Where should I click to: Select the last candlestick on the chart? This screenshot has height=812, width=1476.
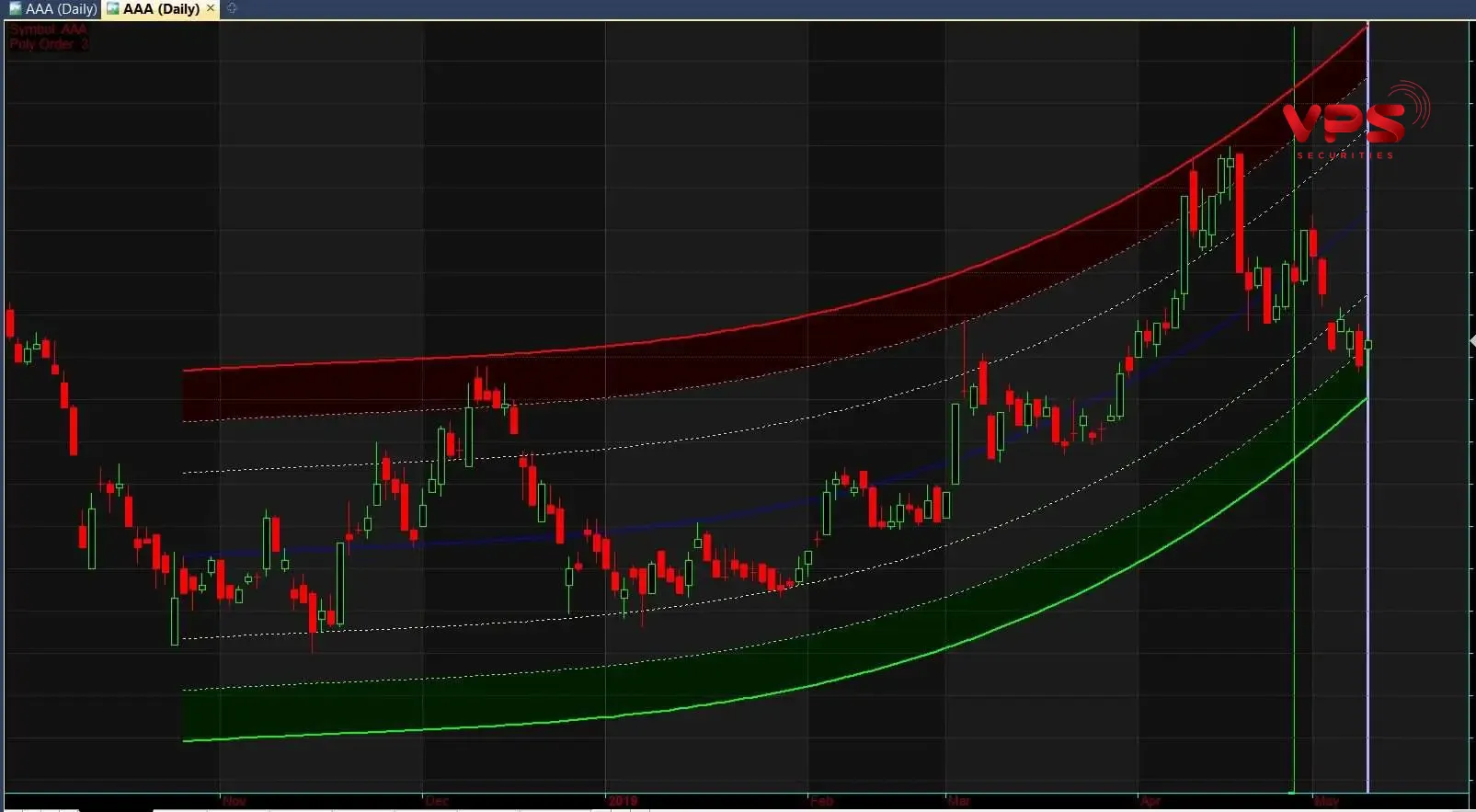point(1368,345)
